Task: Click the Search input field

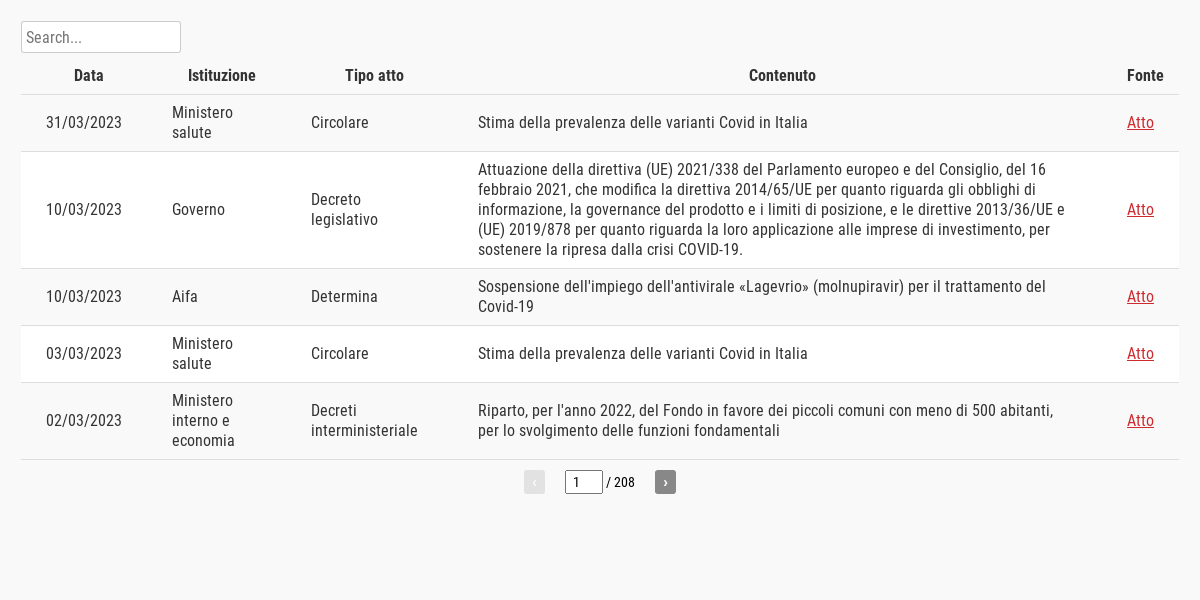Action: [x=100, y=37]
